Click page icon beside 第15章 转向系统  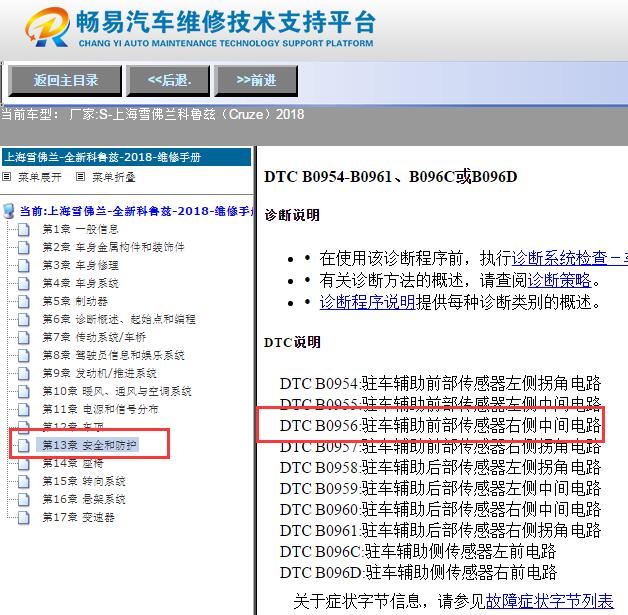coord(24,482)
